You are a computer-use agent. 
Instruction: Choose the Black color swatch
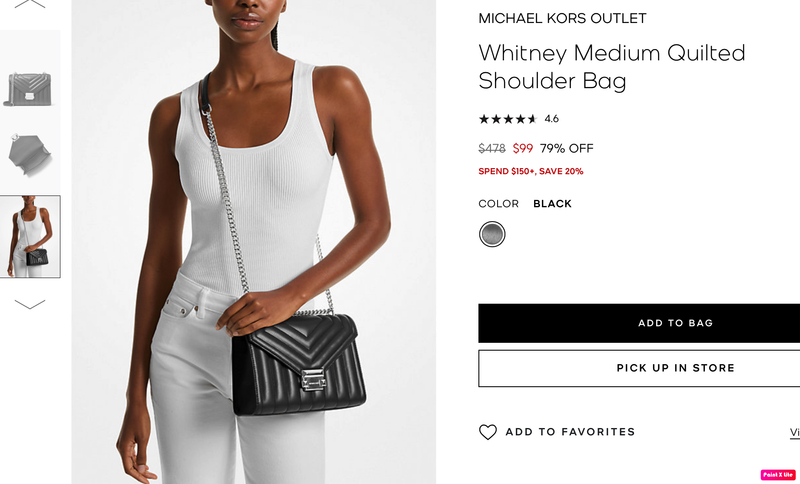point(492,235)
